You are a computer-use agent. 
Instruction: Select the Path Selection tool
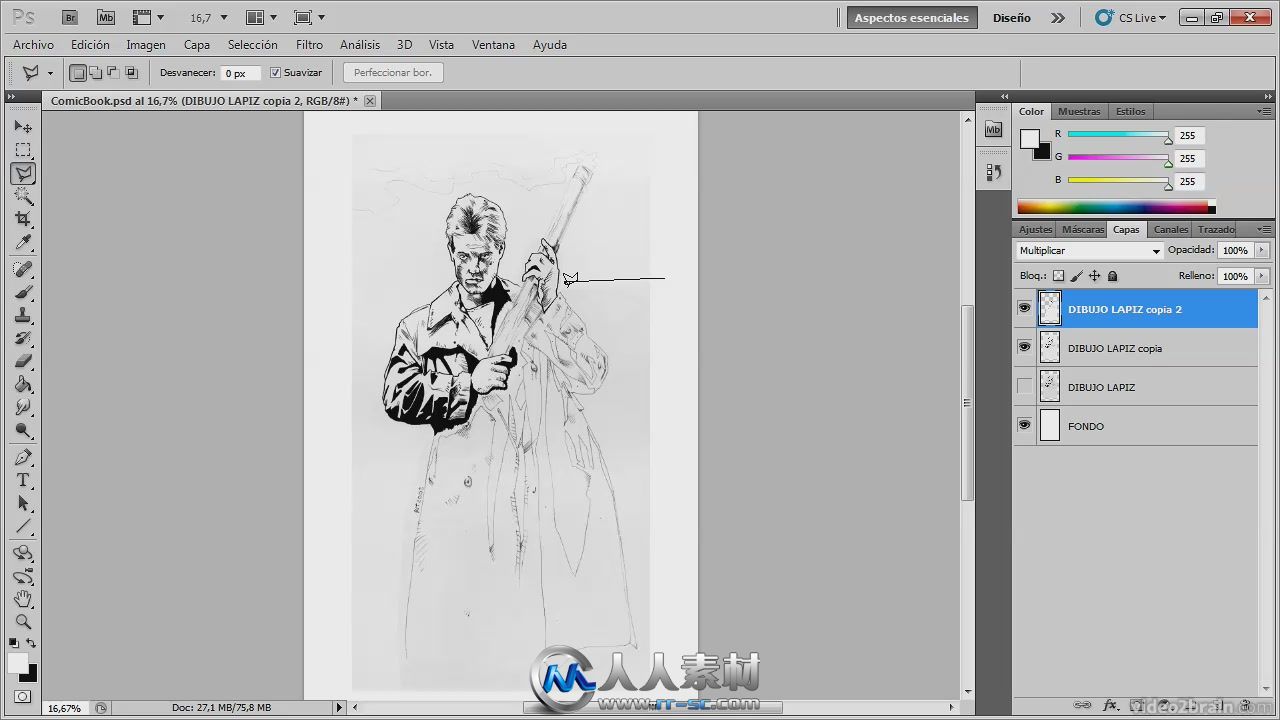[x=23, y=504]
